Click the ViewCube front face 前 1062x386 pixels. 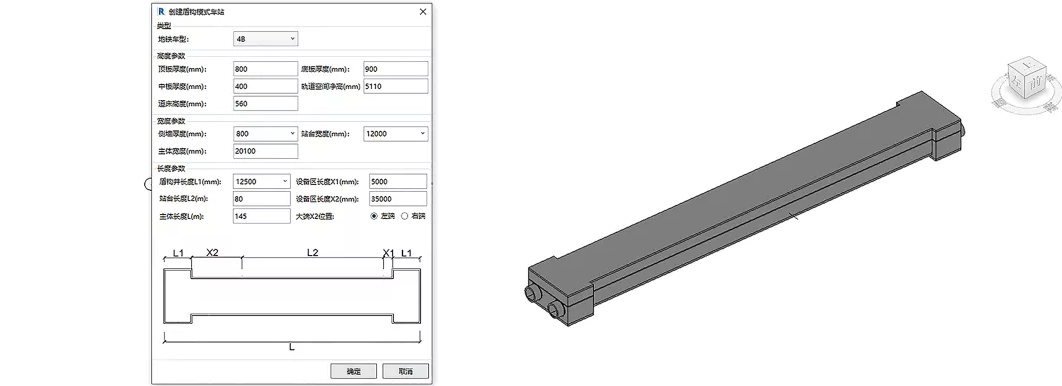[1036, 83]
